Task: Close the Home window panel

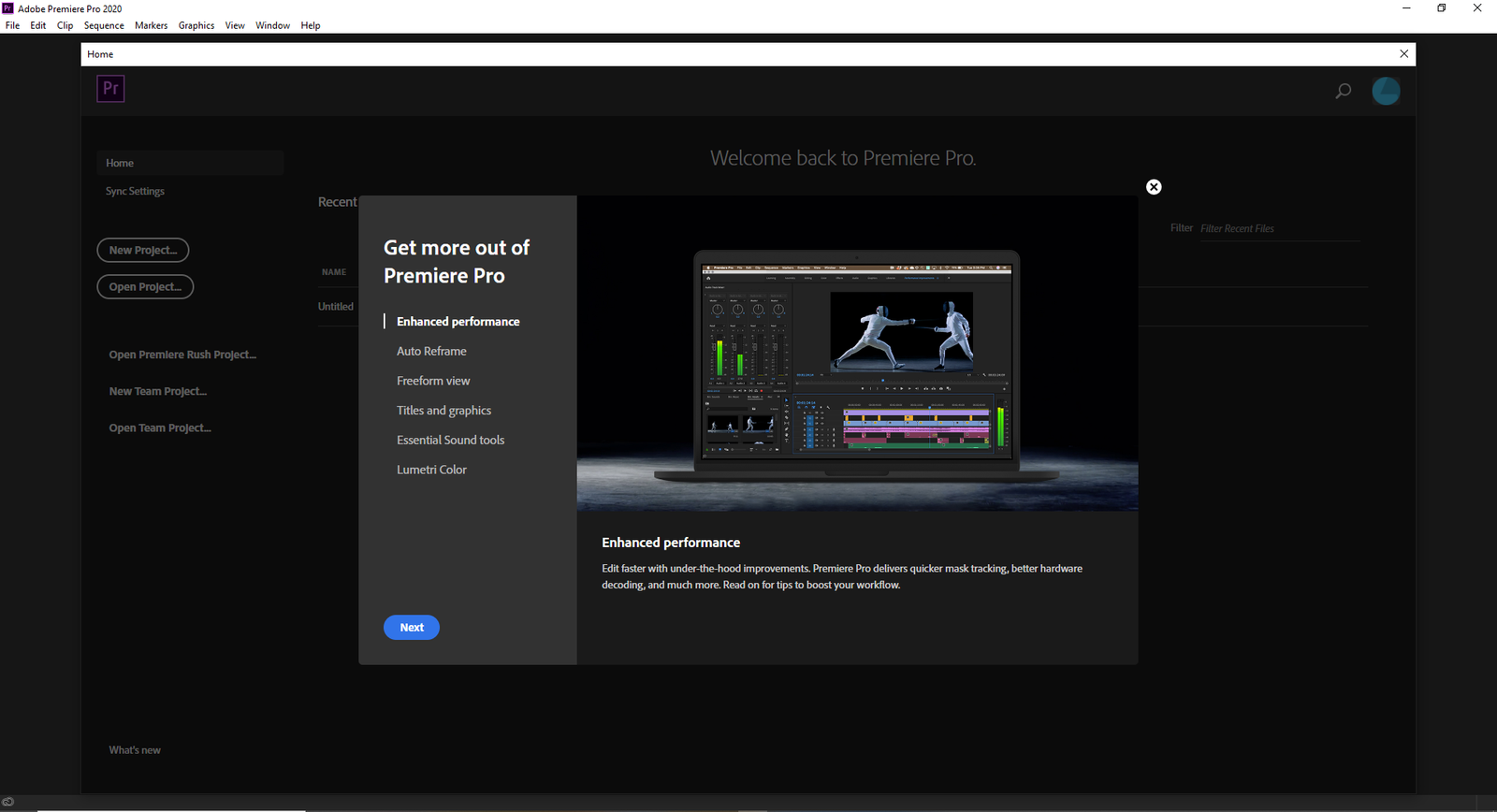Action: coord(1403,54)
